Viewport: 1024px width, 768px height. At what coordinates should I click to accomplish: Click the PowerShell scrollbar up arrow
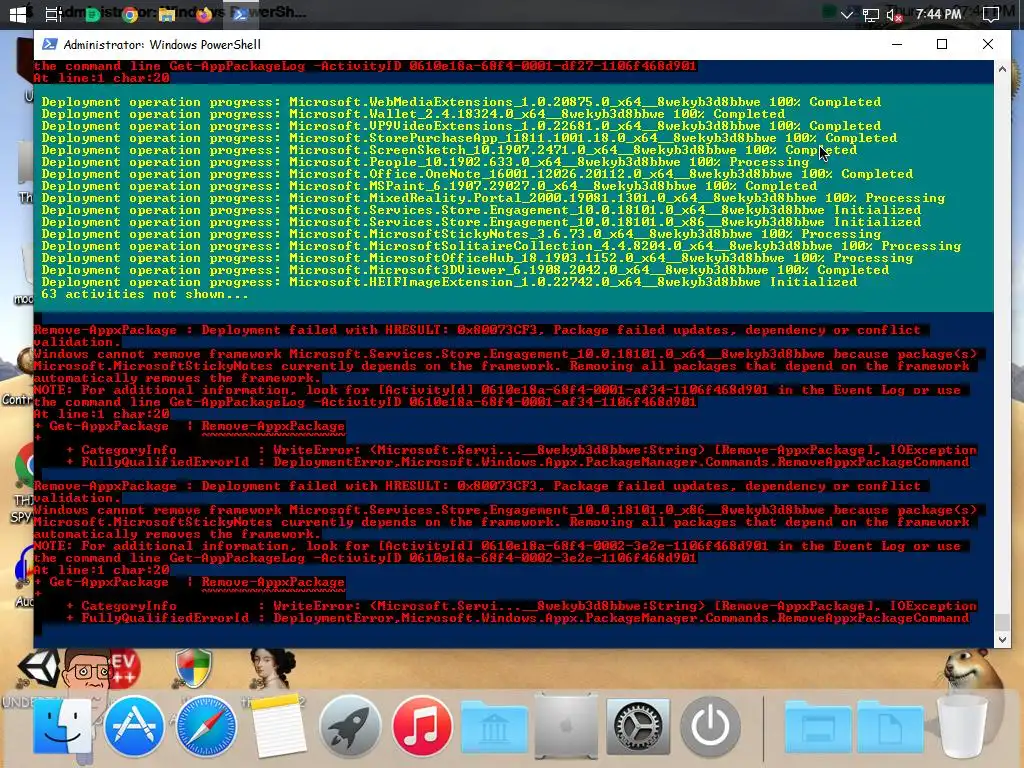pos(1002,68)
